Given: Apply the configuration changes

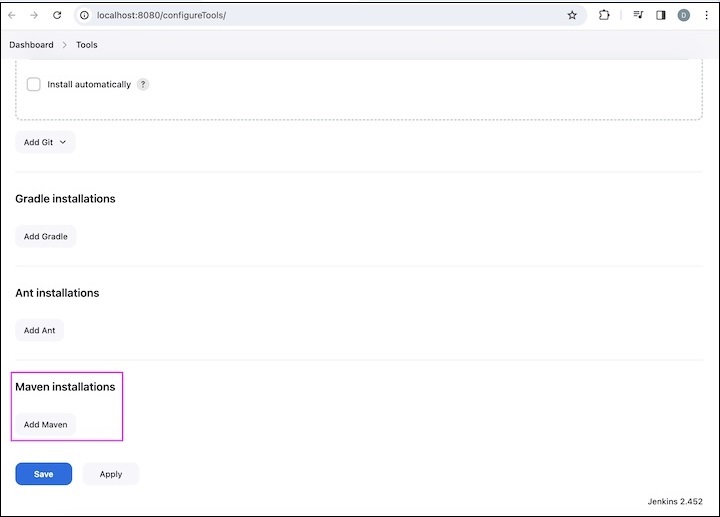Looking at the screenshot, I should coord(111,474).
